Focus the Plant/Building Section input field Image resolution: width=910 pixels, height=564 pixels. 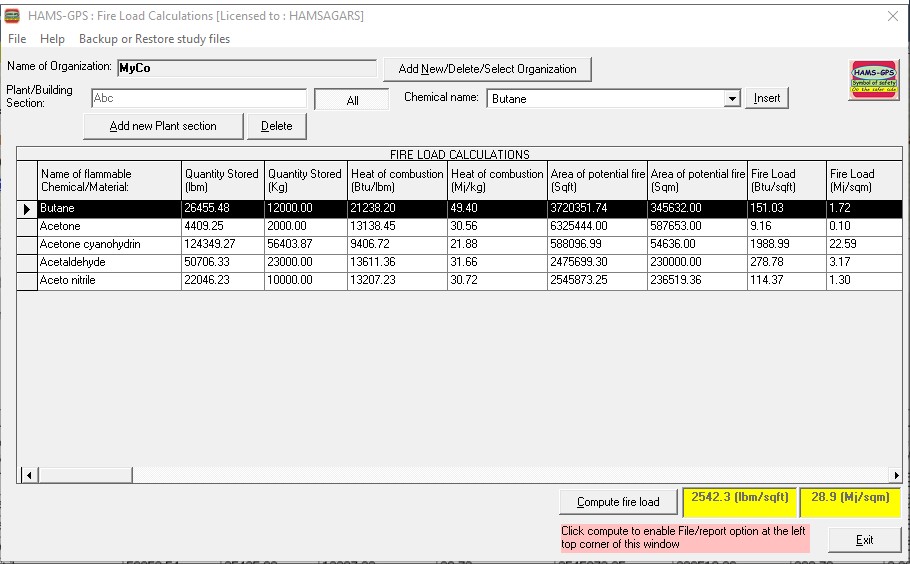199,98
